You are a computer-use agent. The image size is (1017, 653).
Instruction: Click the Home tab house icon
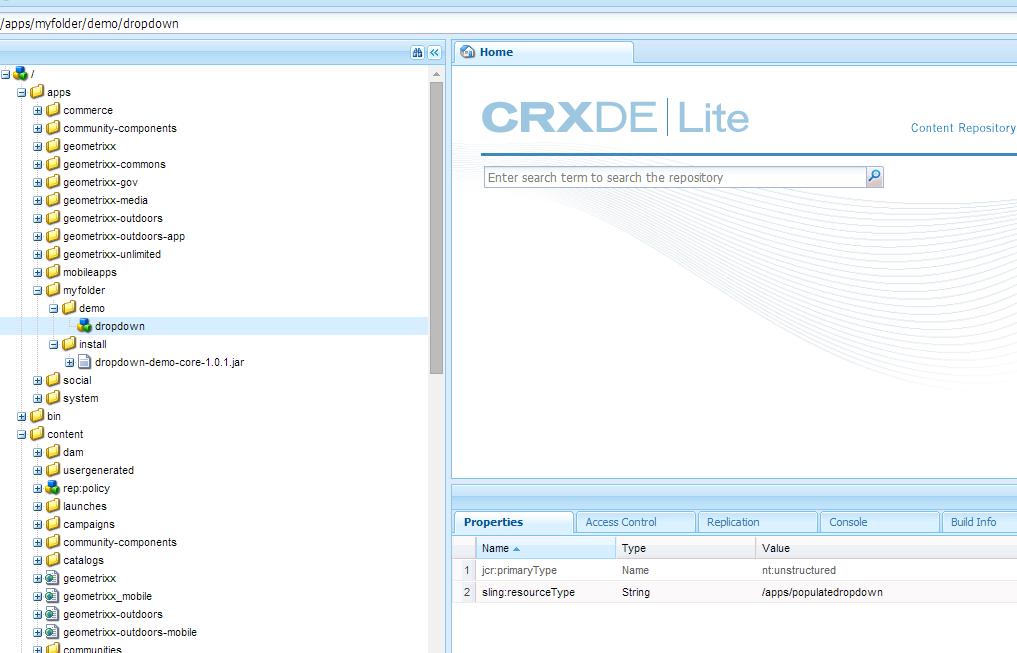click(468, 52)
